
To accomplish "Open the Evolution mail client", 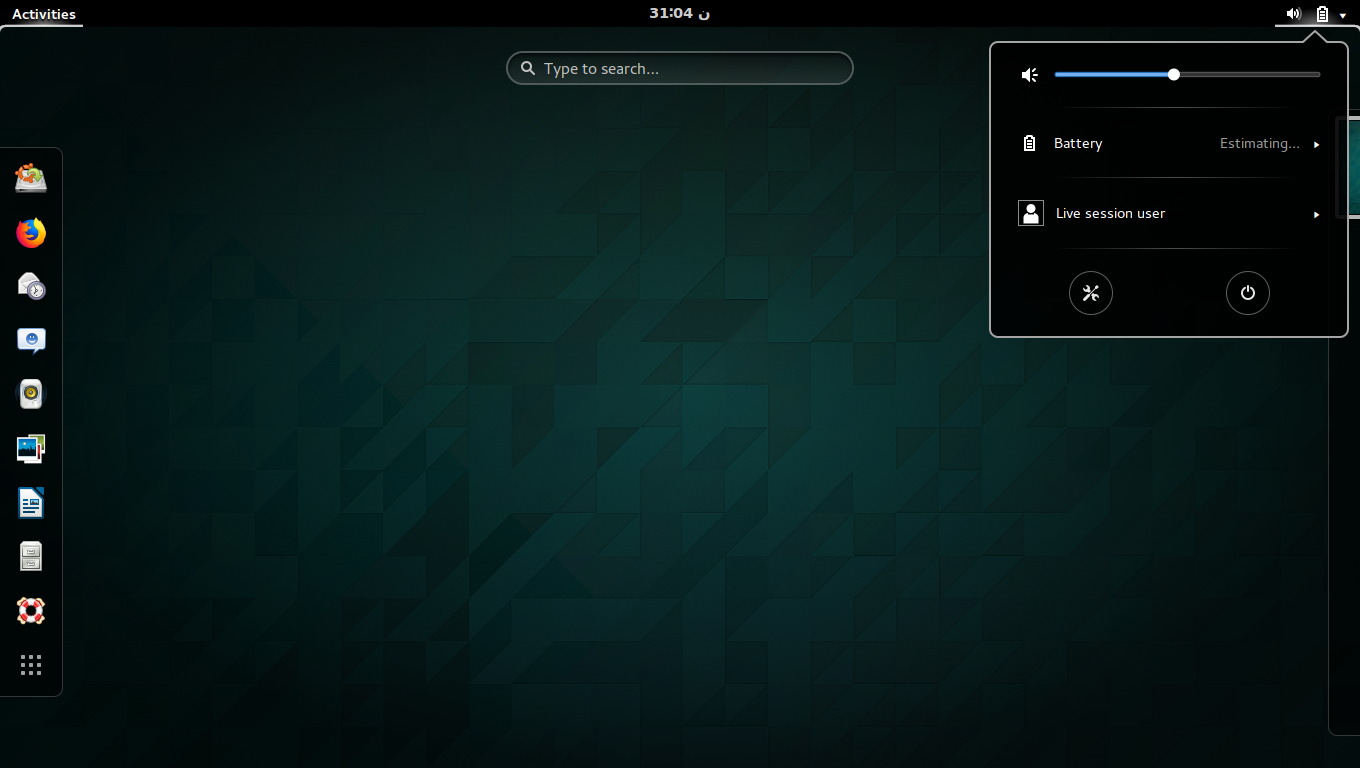I will point(30,286).
